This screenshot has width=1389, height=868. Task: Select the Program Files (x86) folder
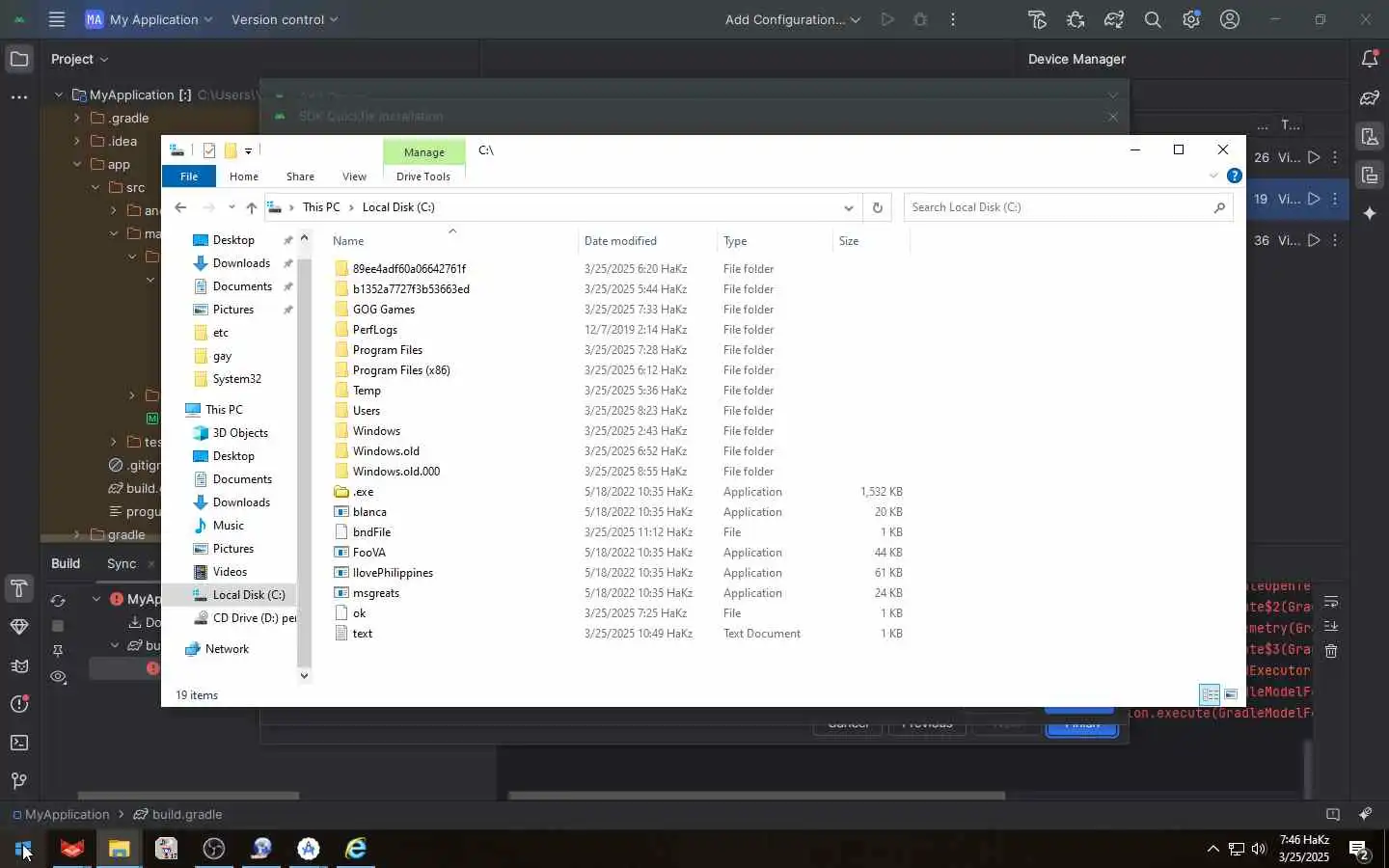(401, 370)
